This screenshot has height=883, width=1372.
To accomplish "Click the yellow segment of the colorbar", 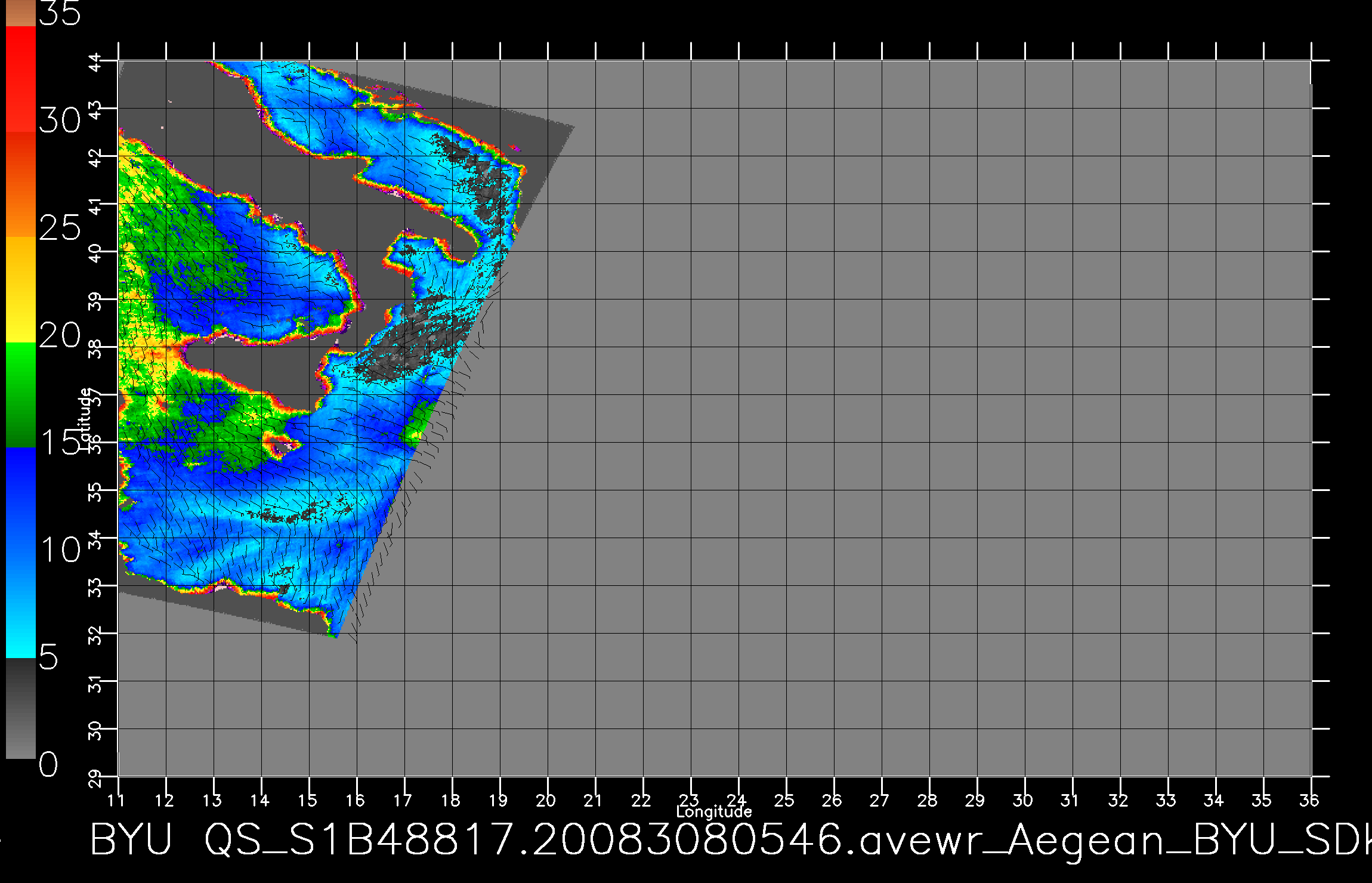I will coord(21,289).
